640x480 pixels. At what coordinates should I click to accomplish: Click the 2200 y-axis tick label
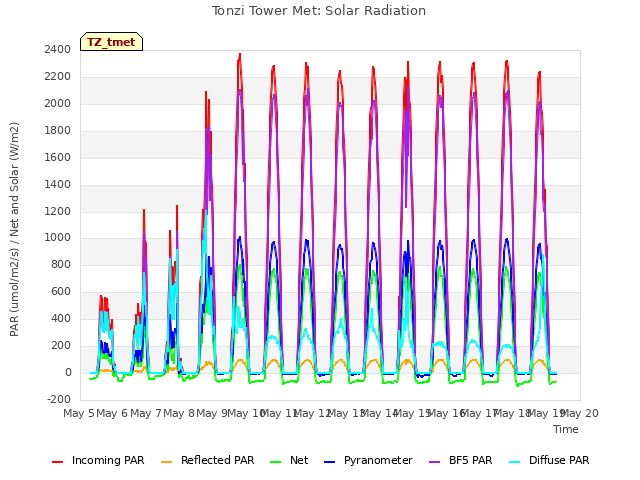coord(58,76)
